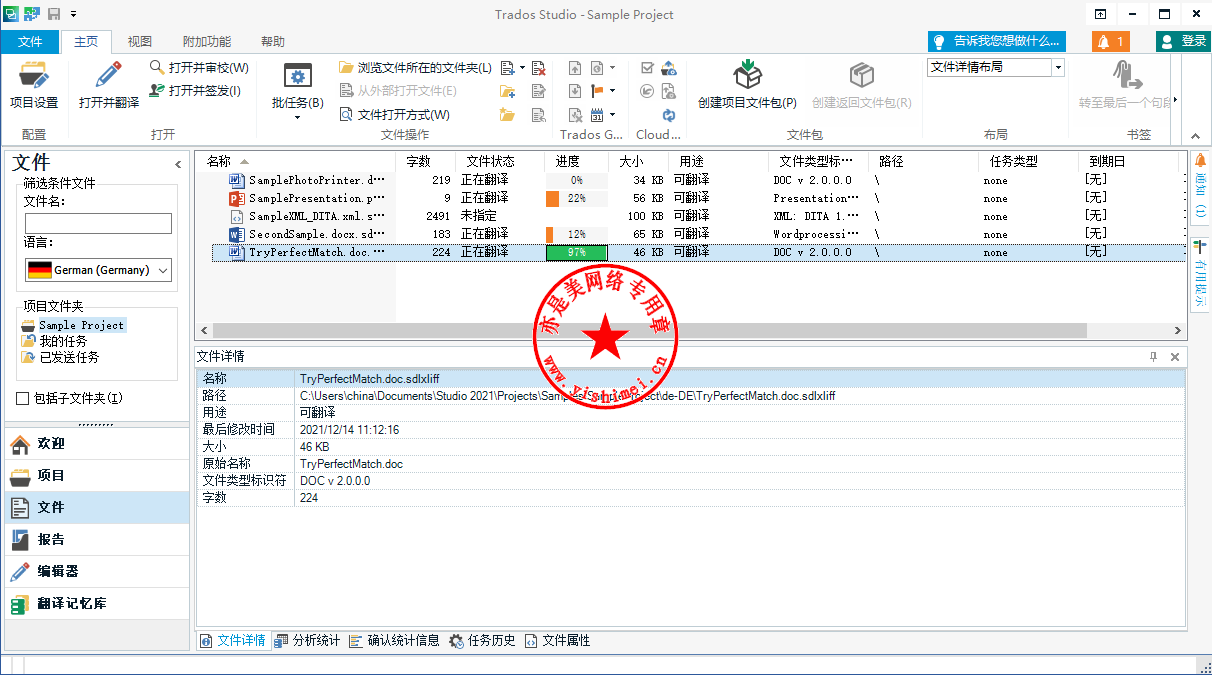Click the 创建项目文件包(P) package icon
This screenshot has height=675, width=1212.
pos(747,75)
